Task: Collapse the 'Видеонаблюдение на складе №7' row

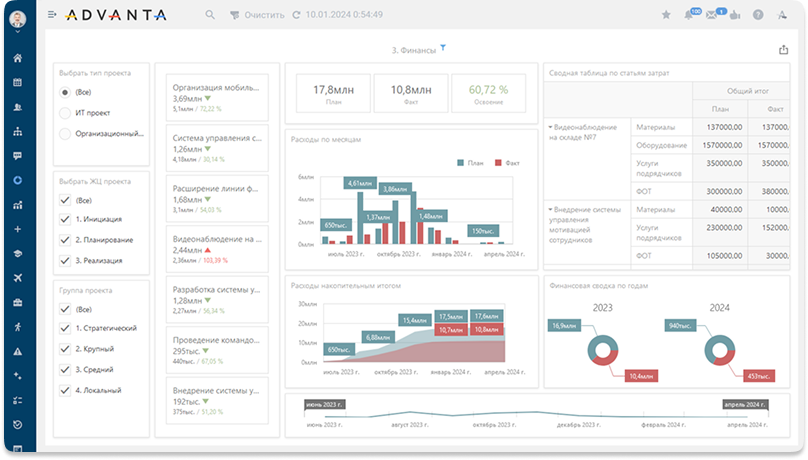Action: [550, 127]
